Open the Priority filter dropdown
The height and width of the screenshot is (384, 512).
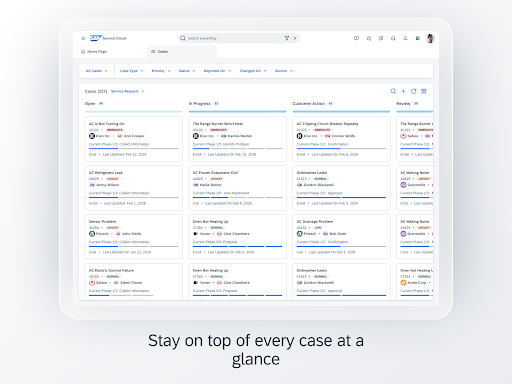(x=161, y=71)
